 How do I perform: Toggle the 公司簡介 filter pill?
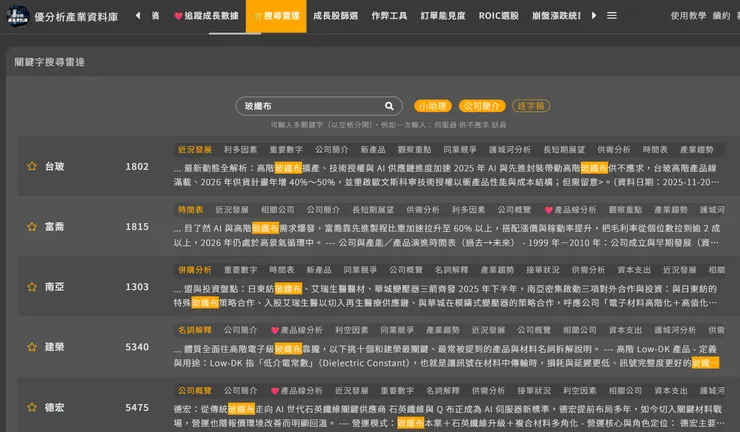point(482,106)
